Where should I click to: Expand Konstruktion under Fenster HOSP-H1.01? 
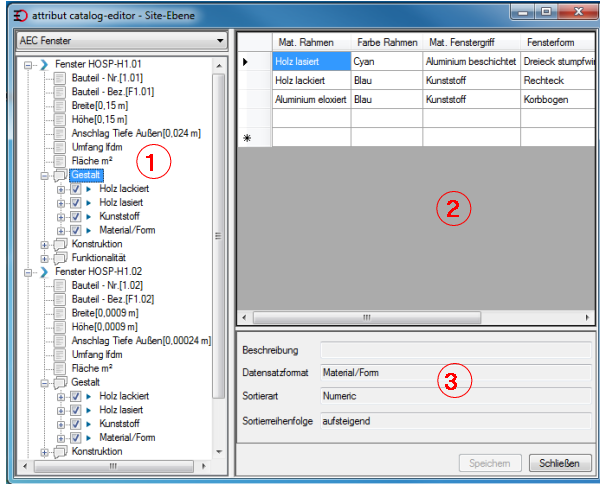pos(45,245)
